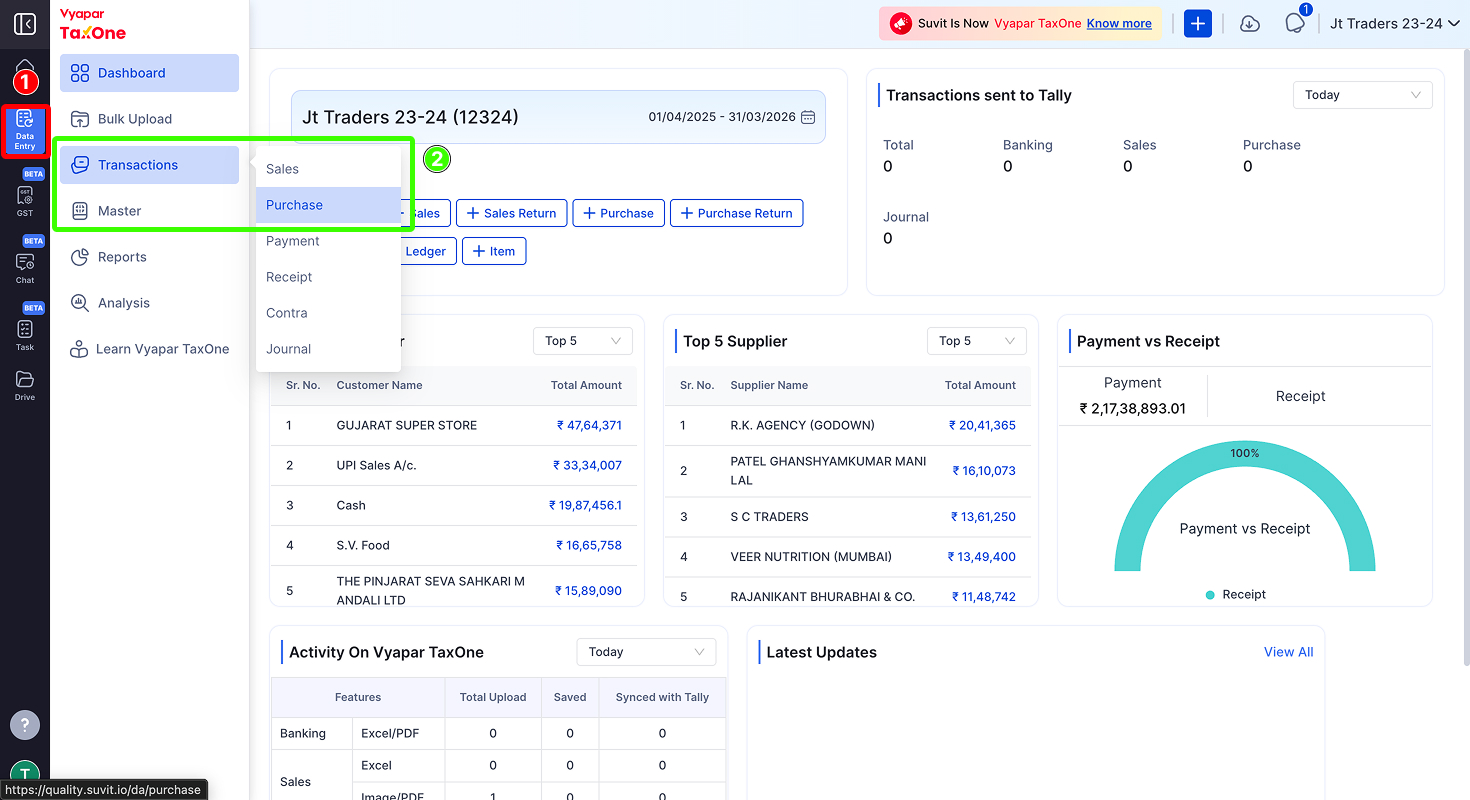This screenshot has width=1470, height=800.
Task: Click the Ledger quick-add button
Action: pos(429,251)
